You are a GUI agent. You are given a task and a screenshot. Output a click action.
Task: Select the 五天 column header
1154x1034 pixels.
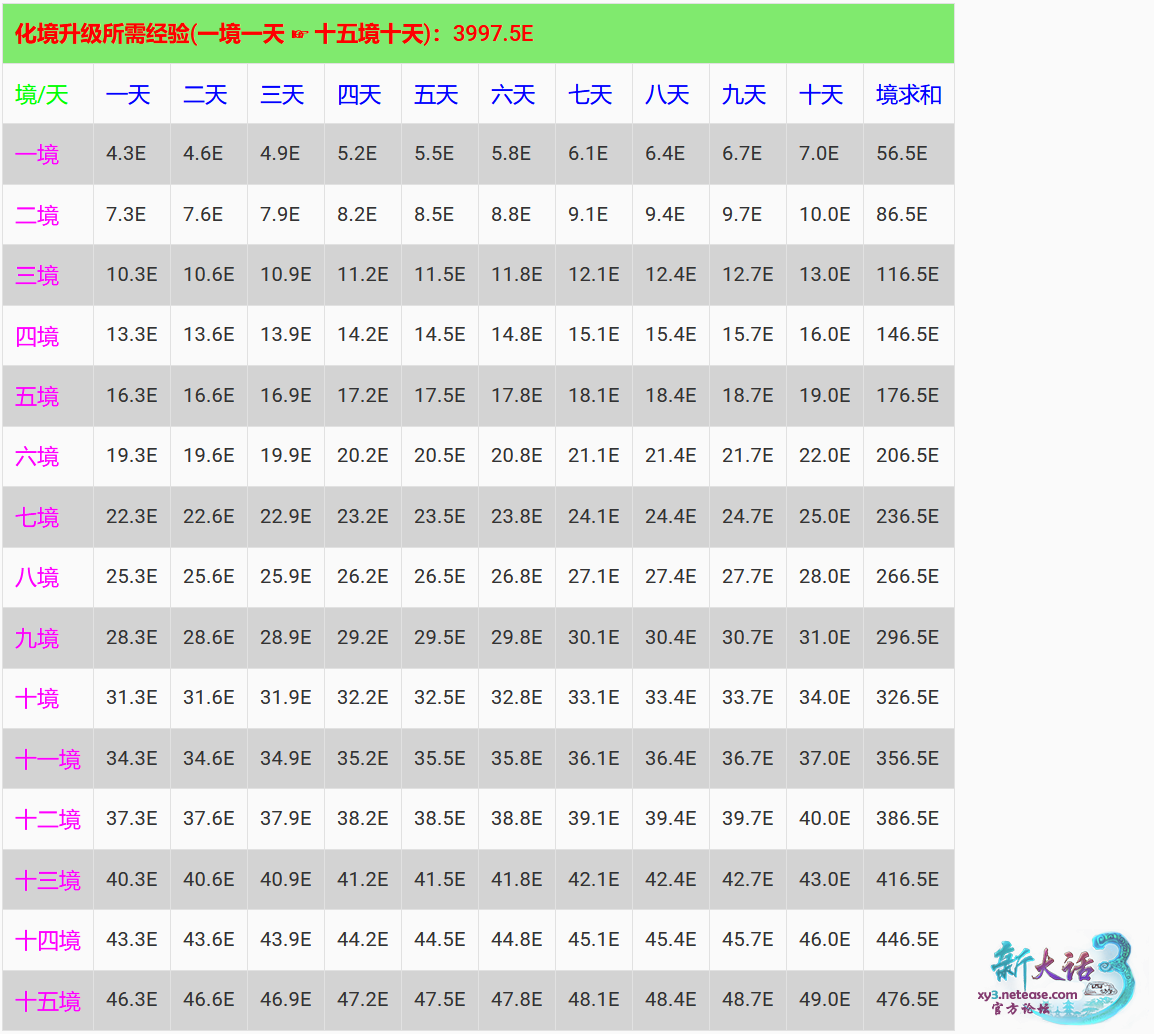[x=439, y=94]
